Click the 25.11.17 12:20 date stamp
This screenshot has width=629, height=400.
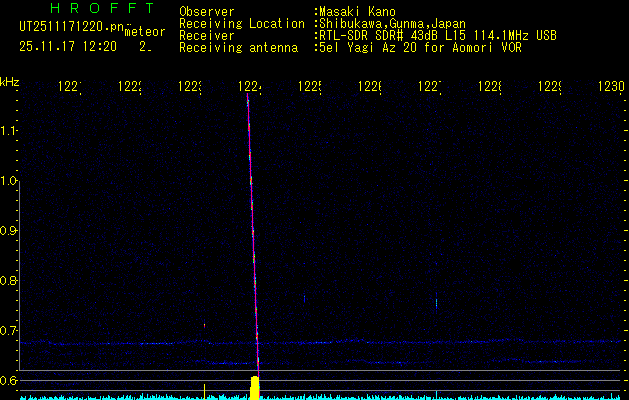pos(67,46)
